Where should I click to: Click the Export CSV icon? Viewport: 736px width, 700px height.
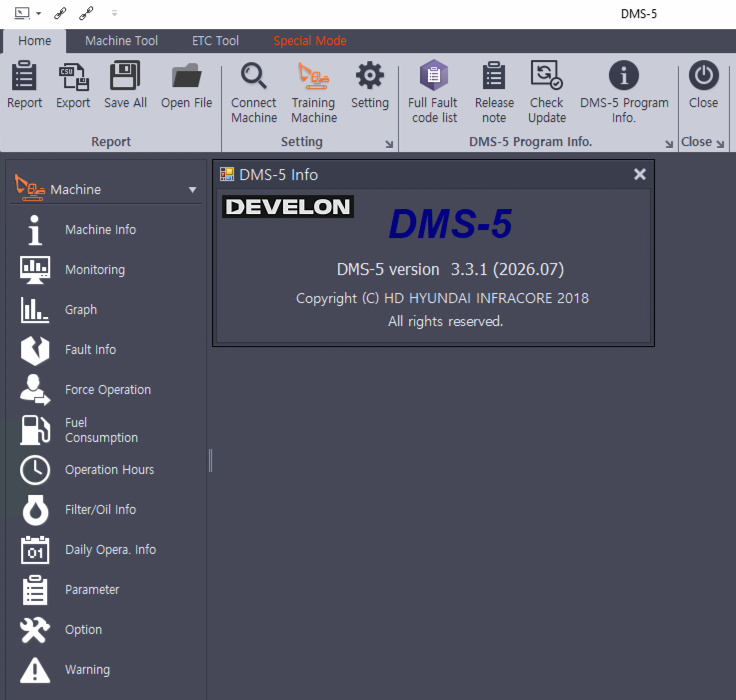click(73, 76)
